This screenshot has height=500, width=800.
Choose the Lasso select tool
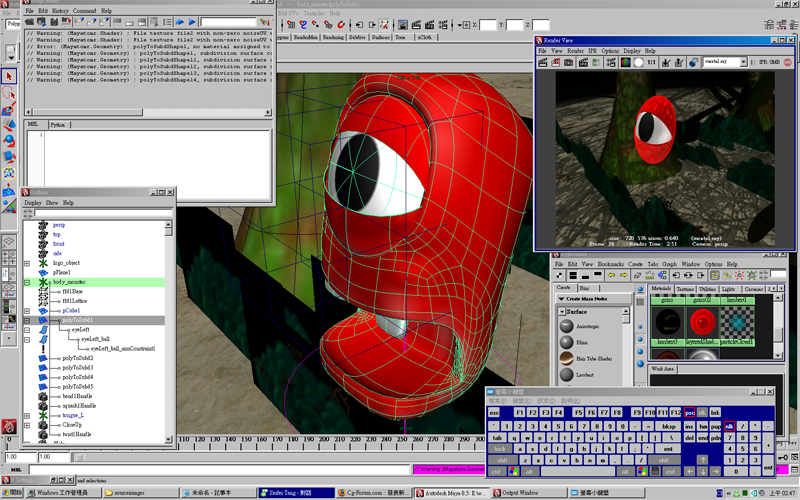(9, 92)
